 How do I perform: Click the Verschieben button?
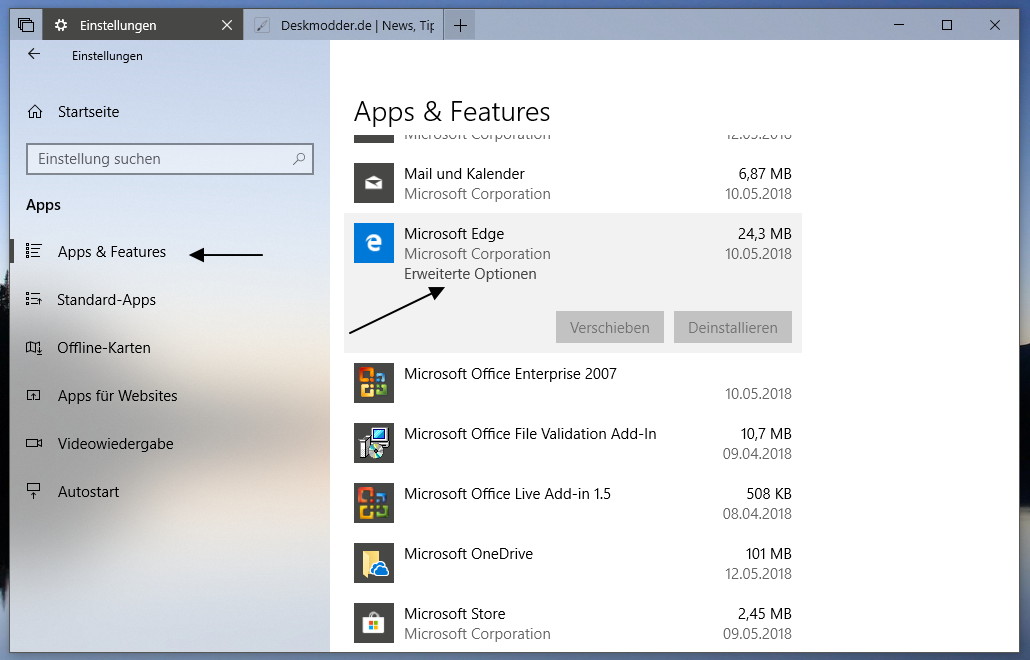pyautogui.click(x=610, y=327)
